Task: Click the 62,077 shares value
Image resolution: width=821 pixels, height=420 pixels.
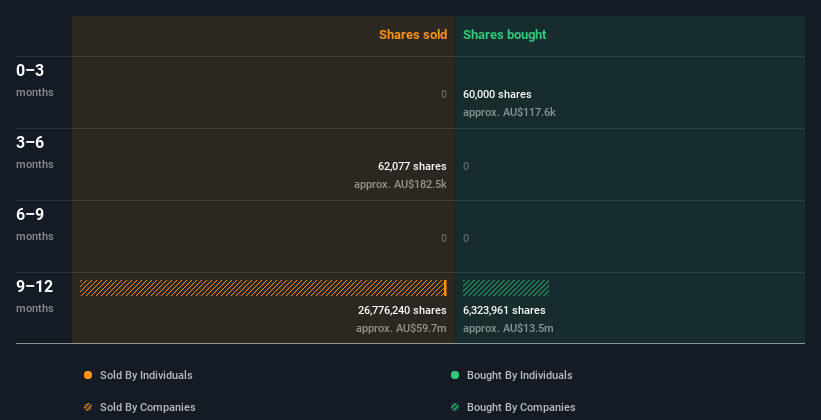Action: pyautogui.click(x=413, y=167)
